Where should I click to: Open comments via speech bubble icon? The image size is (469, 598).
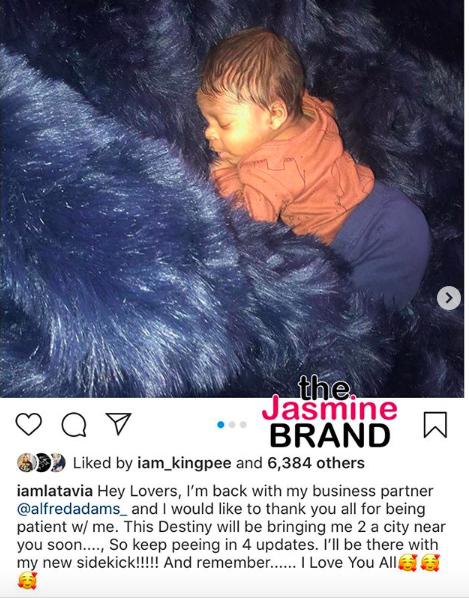coord(74,424)
